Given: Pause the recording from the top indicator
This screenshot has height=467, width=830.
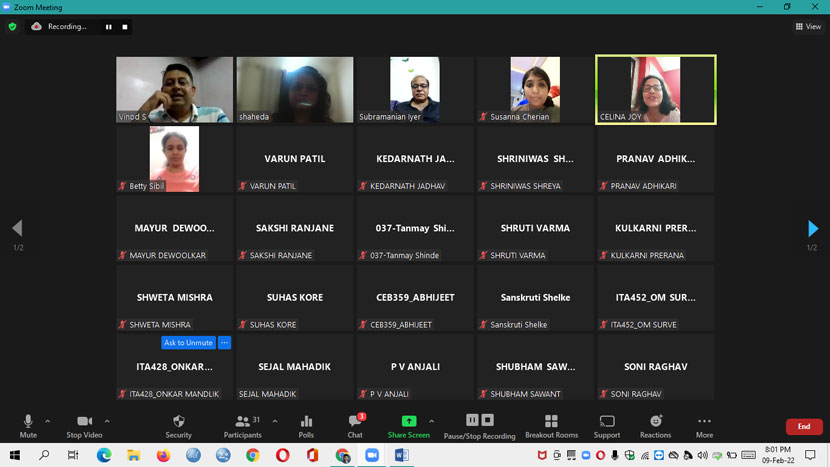Looking at the screenshot, I should [x=109, y=27].
